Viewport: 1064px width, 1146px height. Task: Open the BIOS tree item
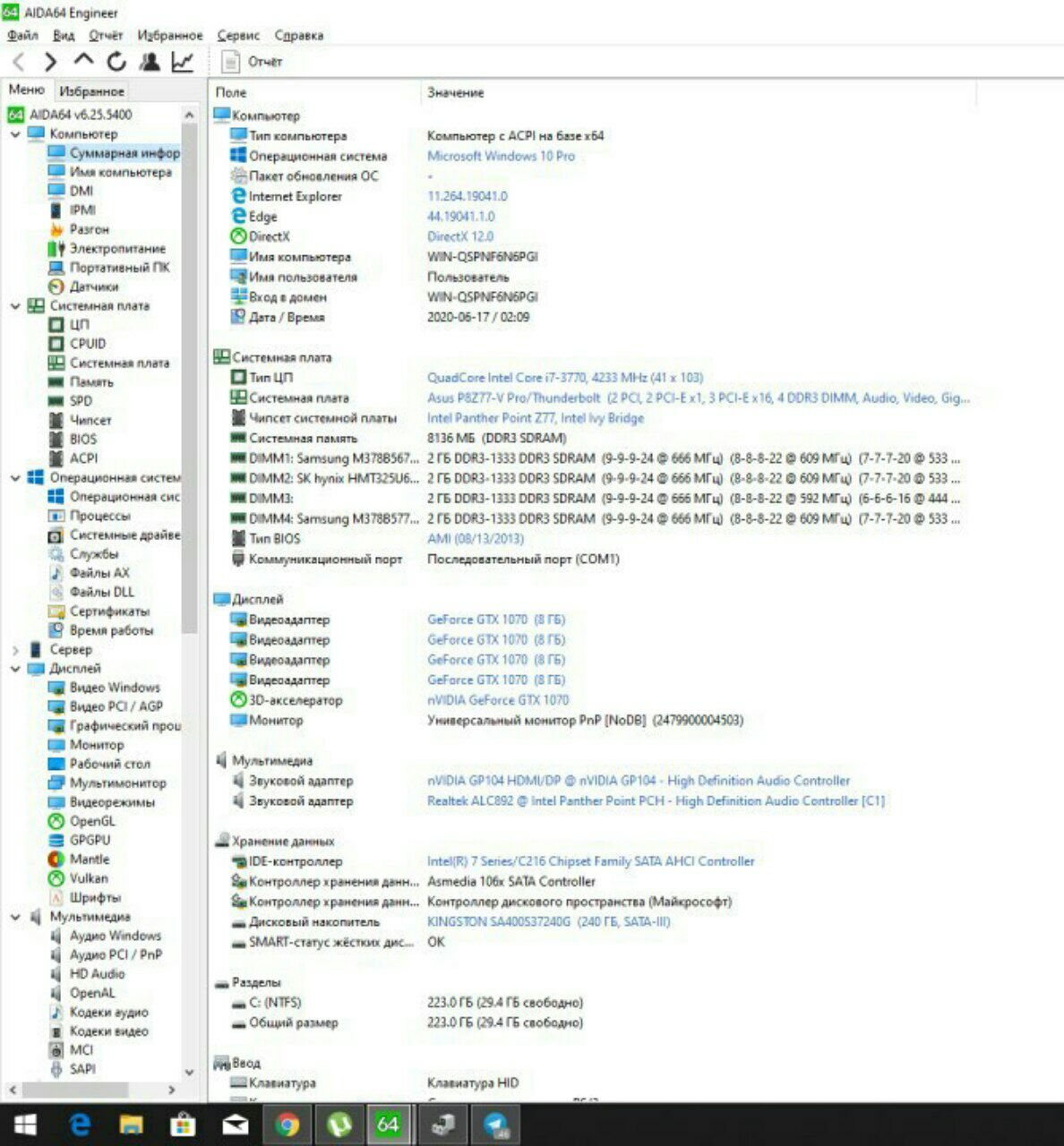click(73, 440)
